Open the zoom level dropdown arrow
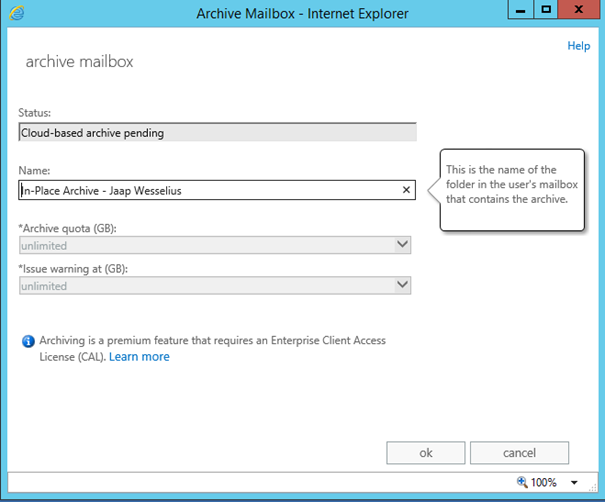 (x=573, y=482)
